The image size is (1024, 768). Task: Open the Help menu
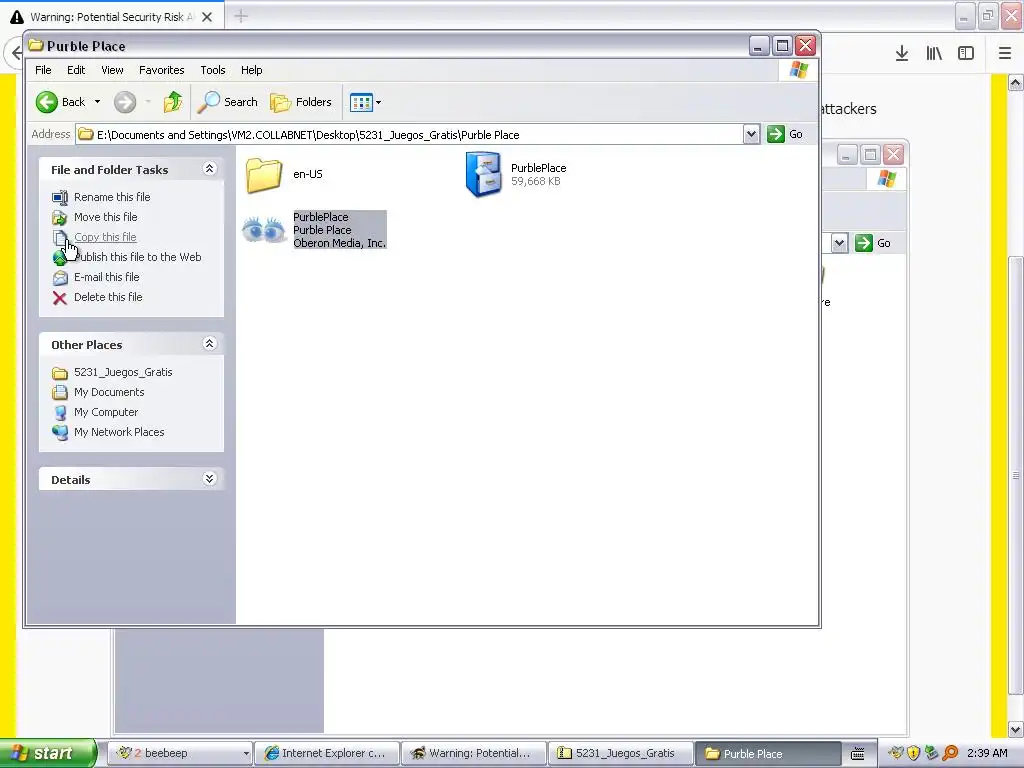tap(251, 70)
